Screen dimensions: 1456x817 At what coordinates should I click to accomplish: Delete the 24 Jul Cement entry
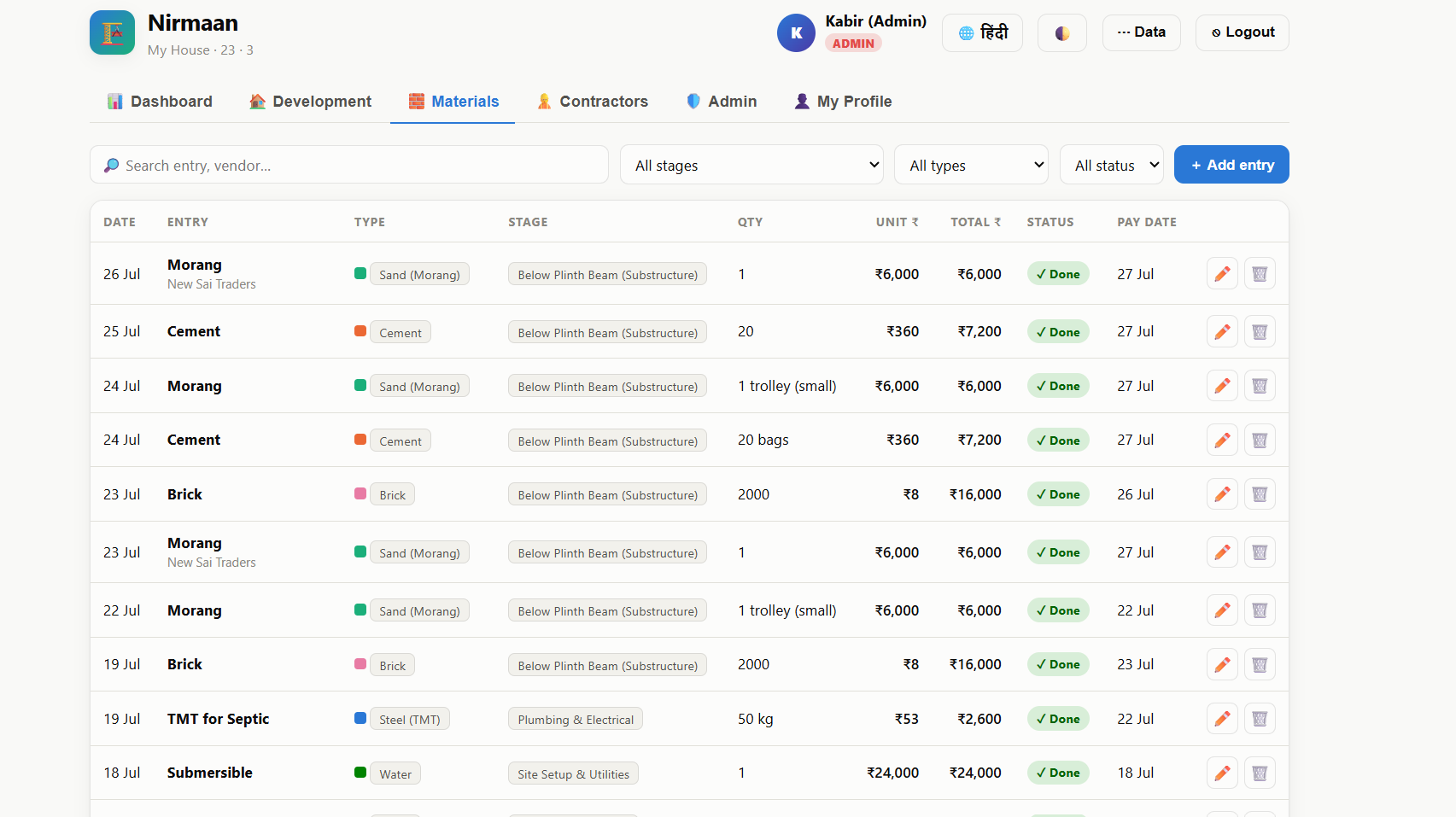coord(1260,440)
